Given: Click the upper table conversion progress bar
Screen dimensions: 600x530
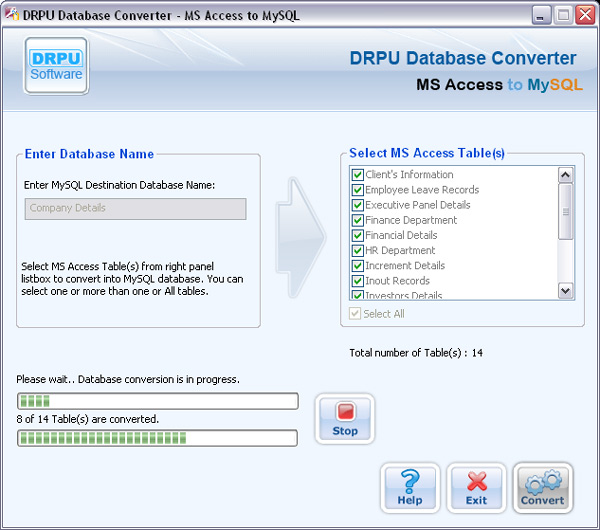Looking at the screenshot, I should (x=158, y=401).
